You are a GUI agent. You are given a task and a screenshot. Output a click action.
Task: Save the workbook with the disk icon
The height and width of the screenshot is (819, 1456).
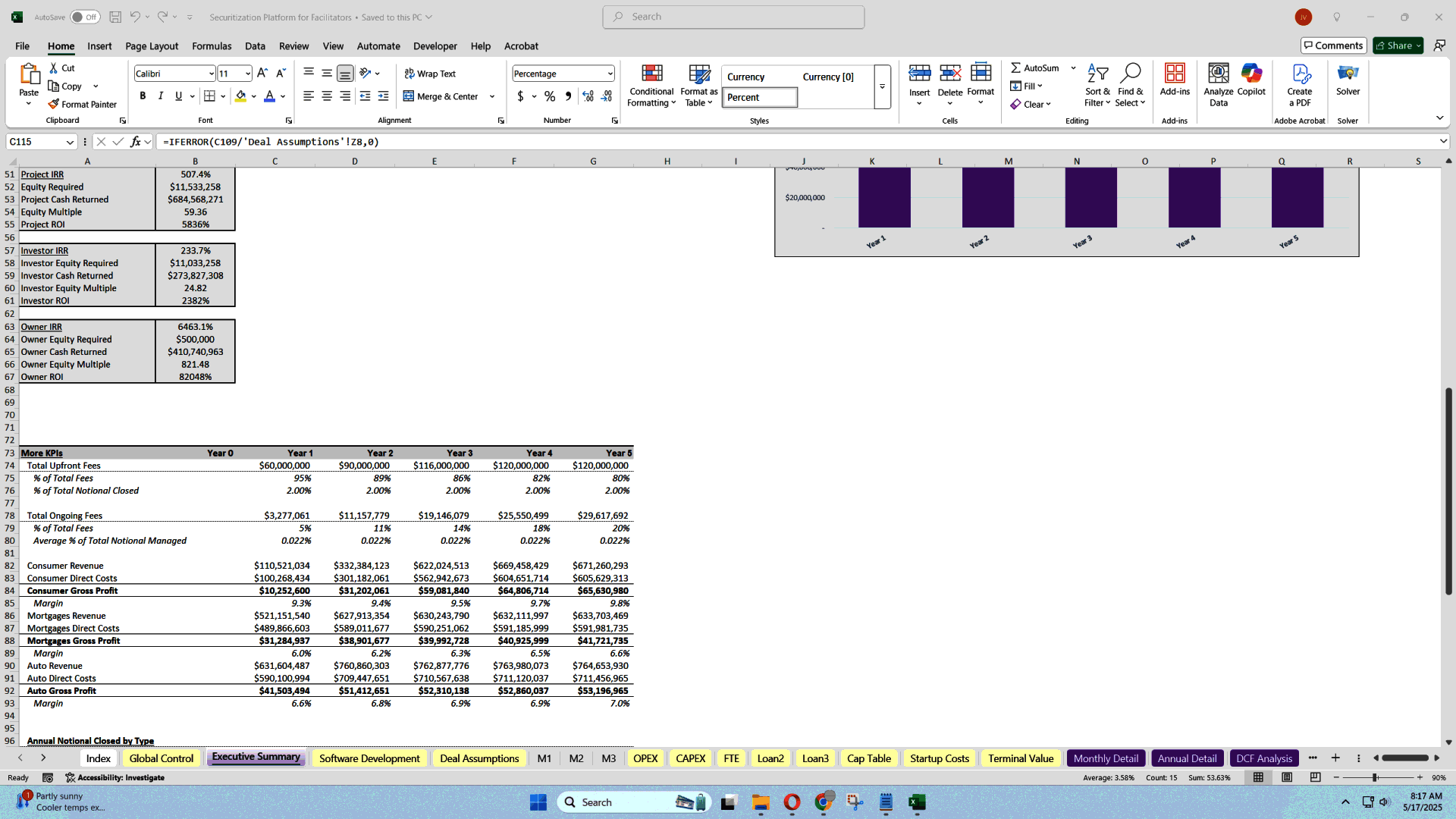point(115,17)
